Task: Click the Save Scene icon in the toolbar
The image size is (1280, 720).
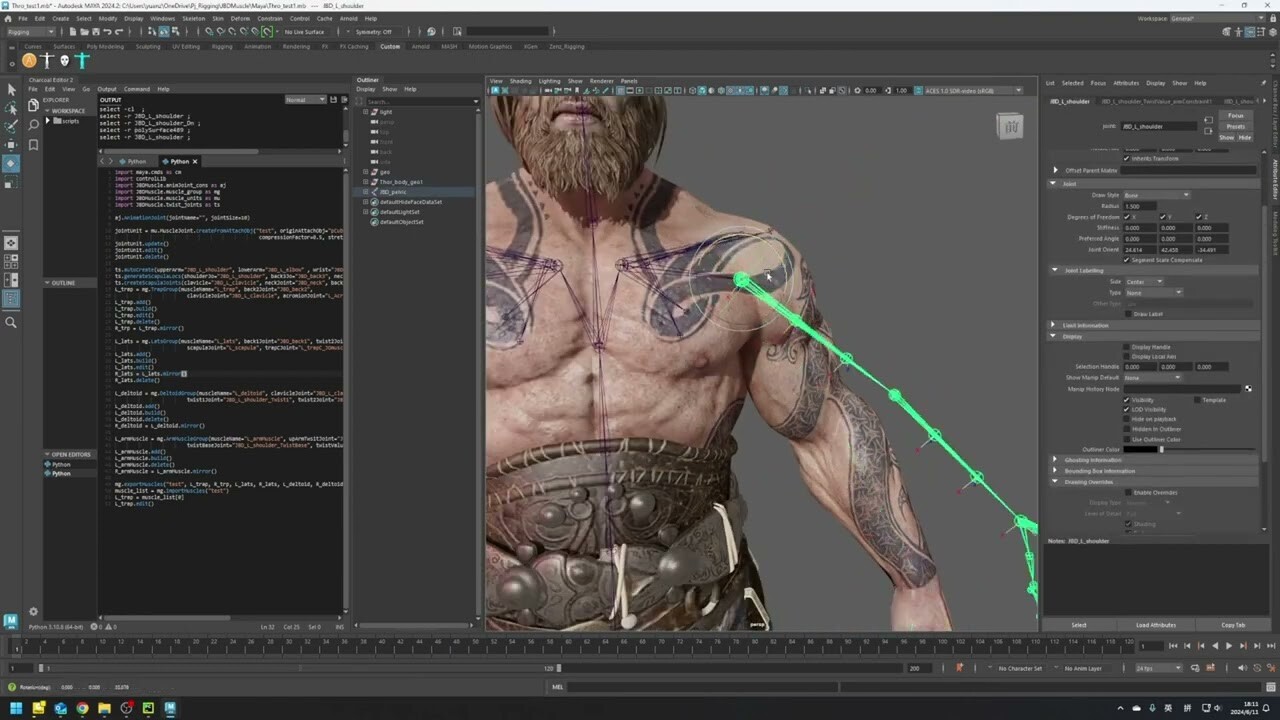Action: [95, 32]
